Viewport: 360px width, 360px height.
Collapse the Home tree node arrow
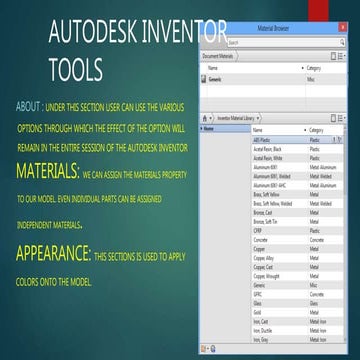(x=201, y=129)
